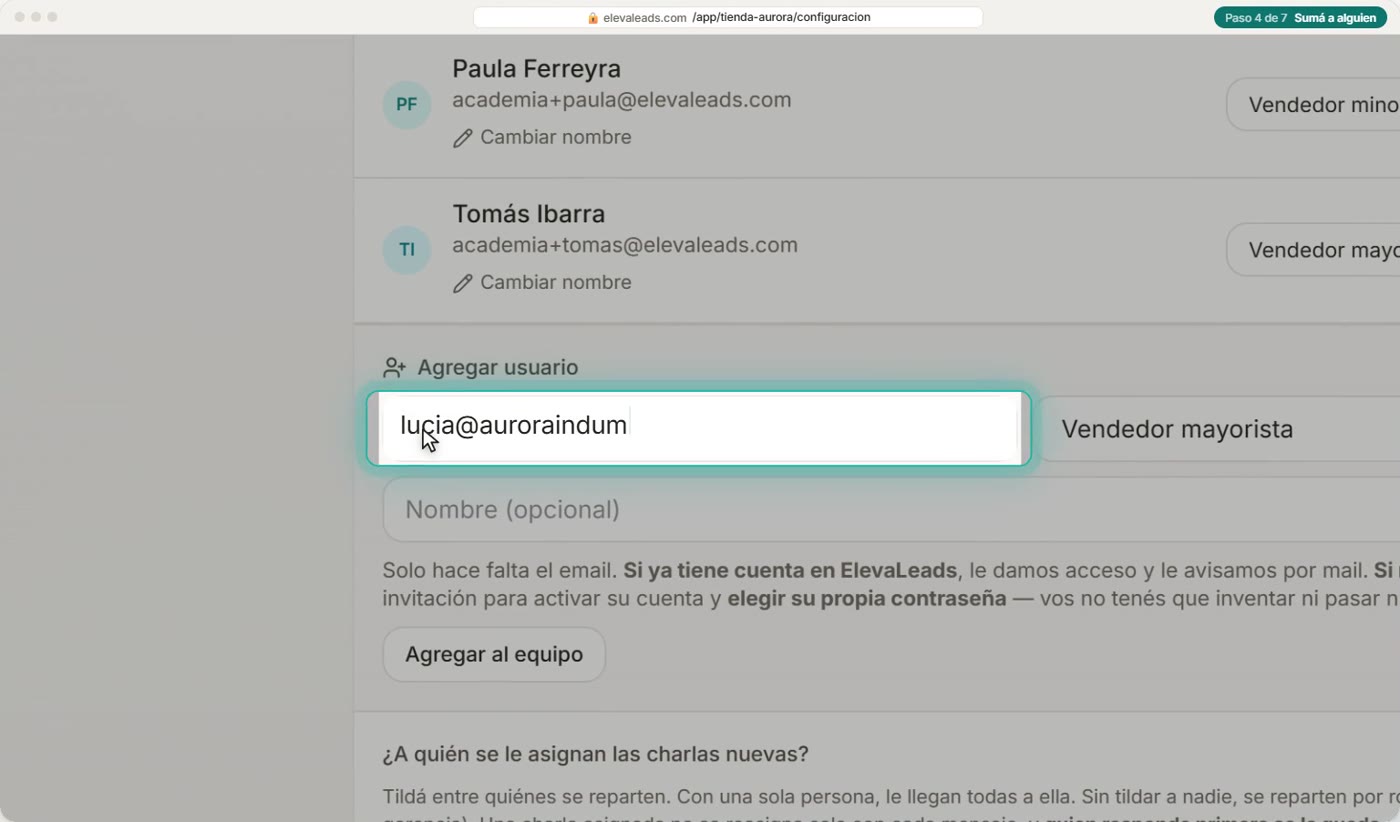Click pencil icon under Tomás Ibarra
Screen dimensions: 1400x822
[x=462, y=283]
